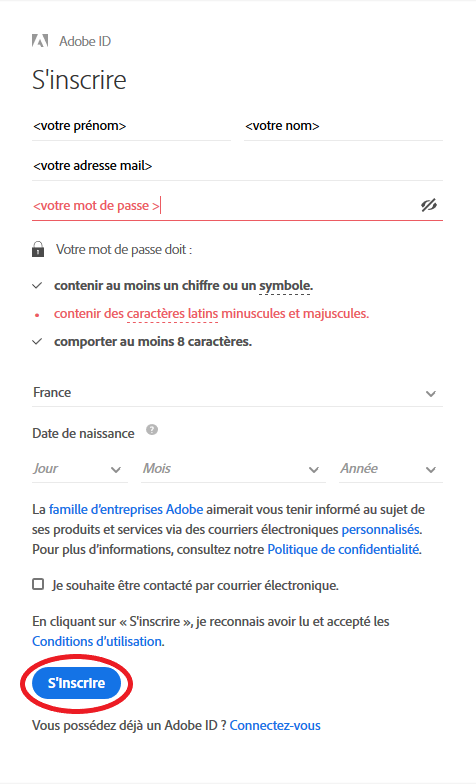
Task: Click the padlock icon beside password rules
Action: (x=38, y=249)
